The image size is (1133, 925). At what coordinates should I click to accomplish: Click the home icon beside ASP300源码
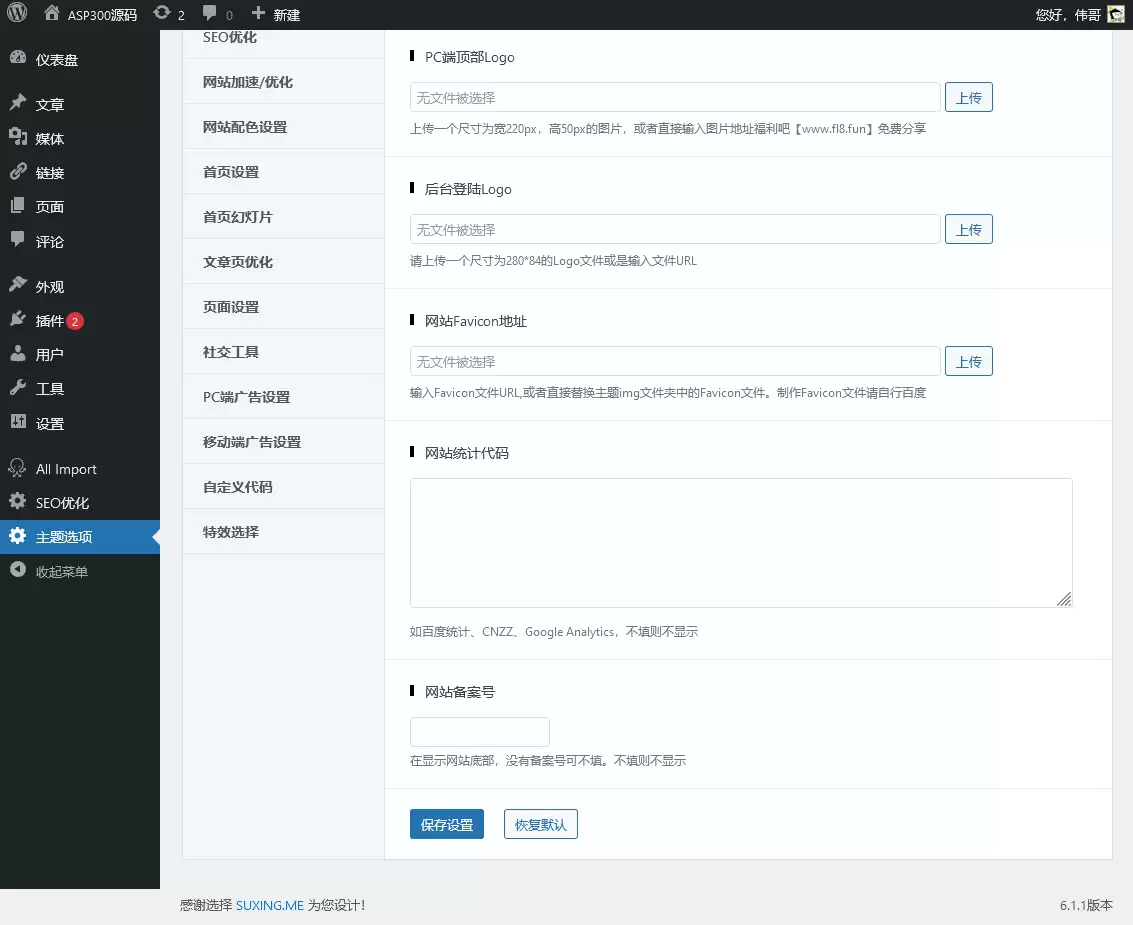(51, 13)
